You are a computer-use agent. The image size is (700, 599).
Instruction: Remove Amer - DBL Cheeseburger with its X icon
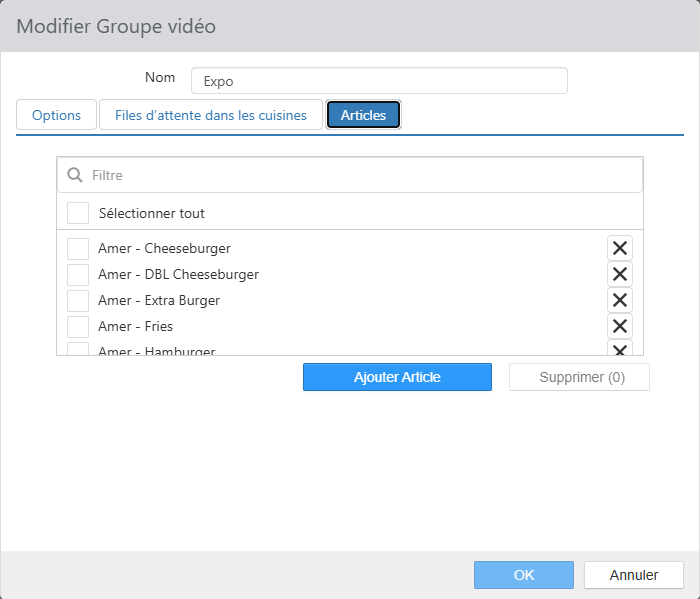(620, 274)
